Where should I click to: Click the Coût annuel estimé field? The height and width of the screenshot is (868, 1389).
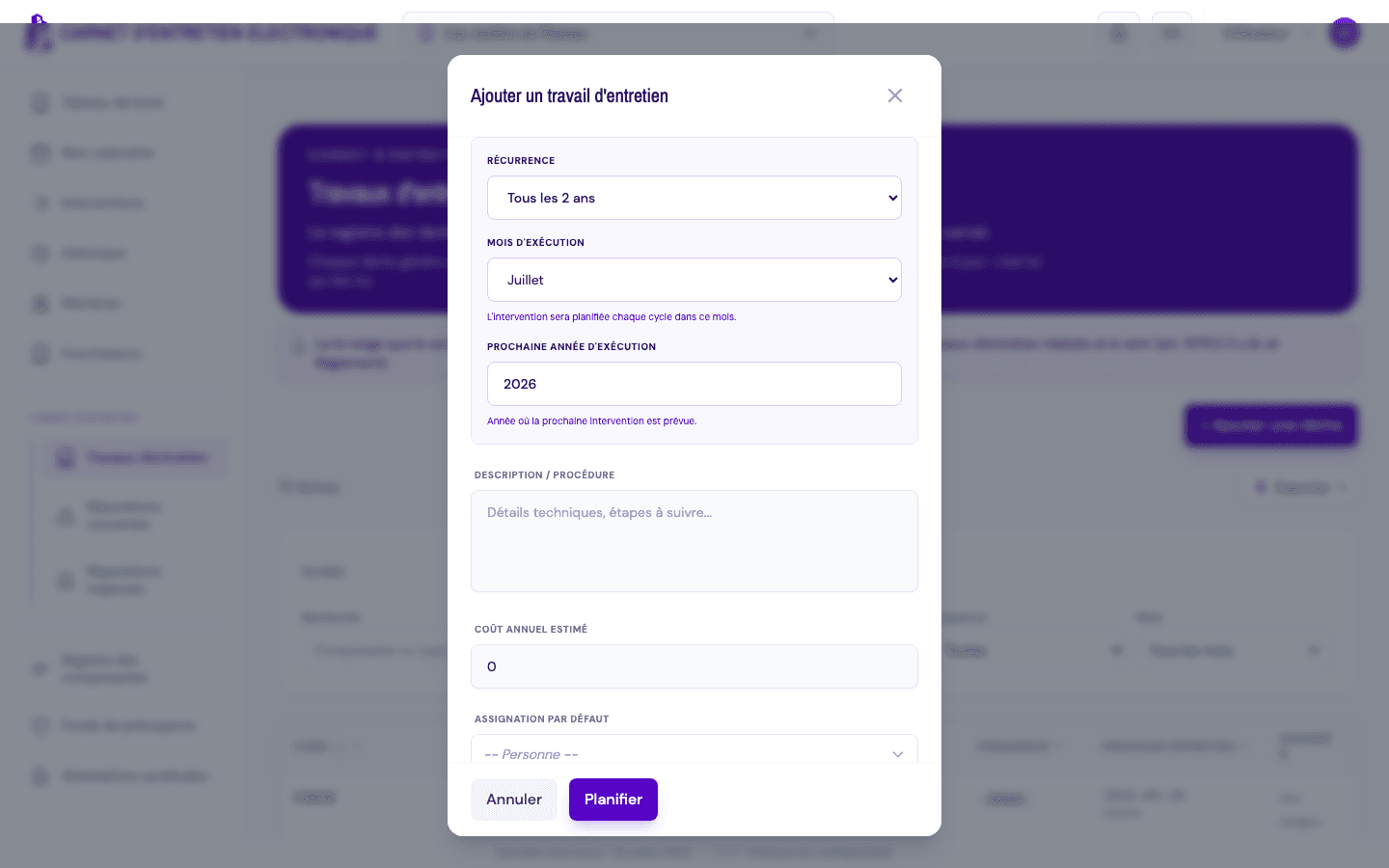coord(694,666)
